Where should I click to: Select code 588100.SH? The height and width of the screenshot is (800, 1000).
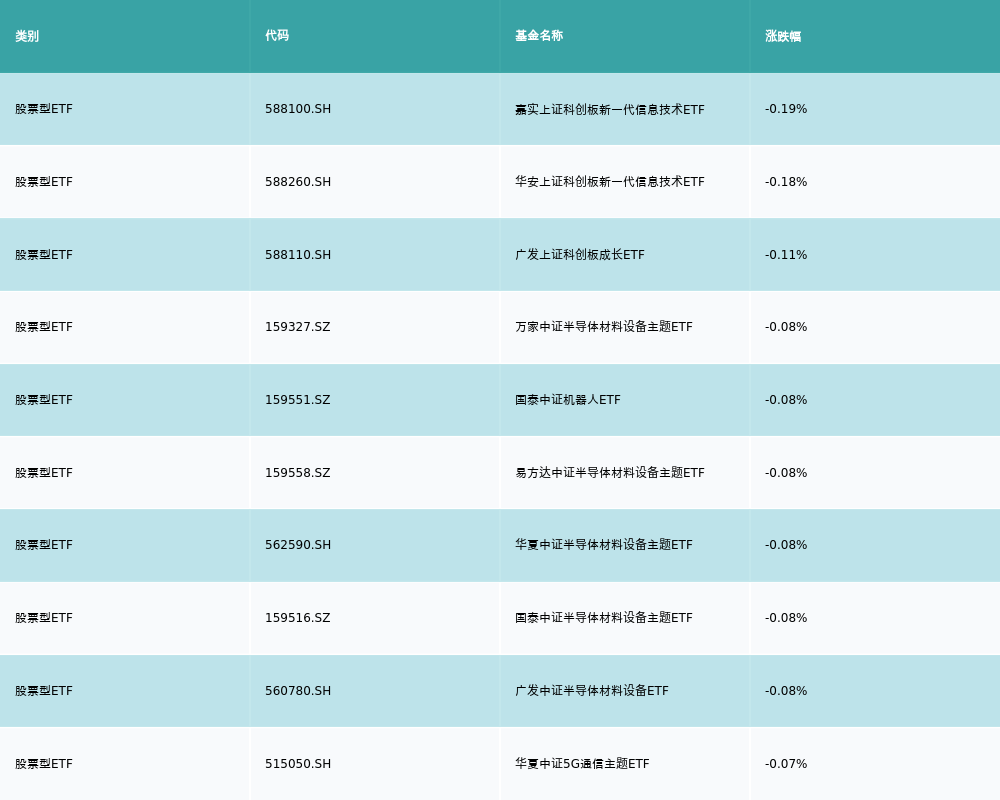click(x=298, y=109)
